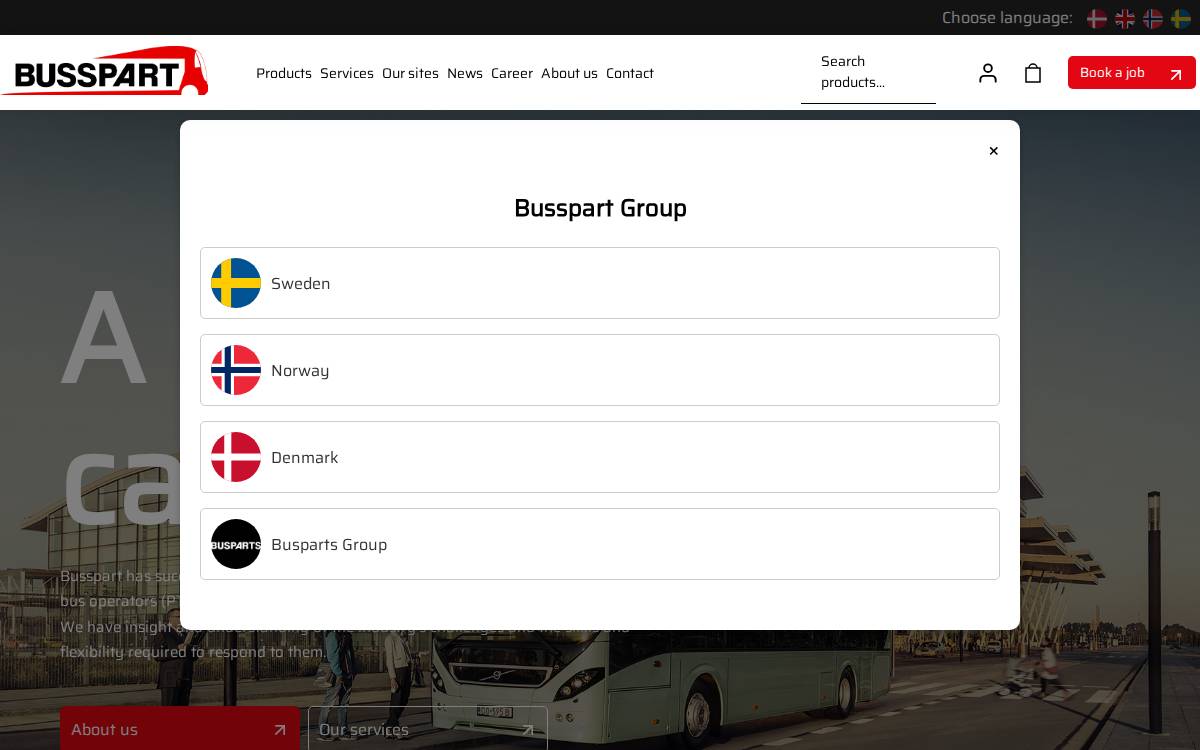
Task: Go to the Contact page
Action: pos(630,73)
